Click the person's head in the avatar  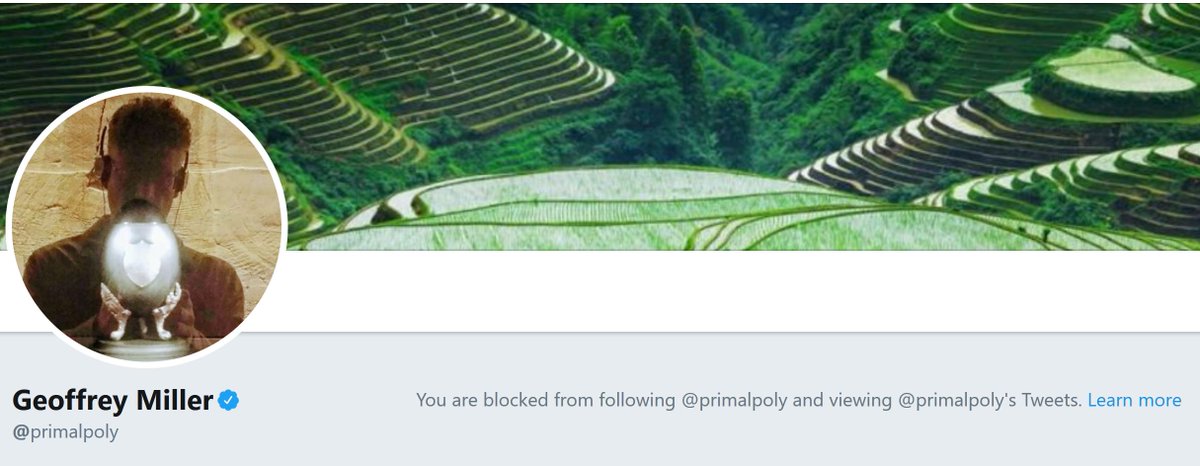pos(140,150)
